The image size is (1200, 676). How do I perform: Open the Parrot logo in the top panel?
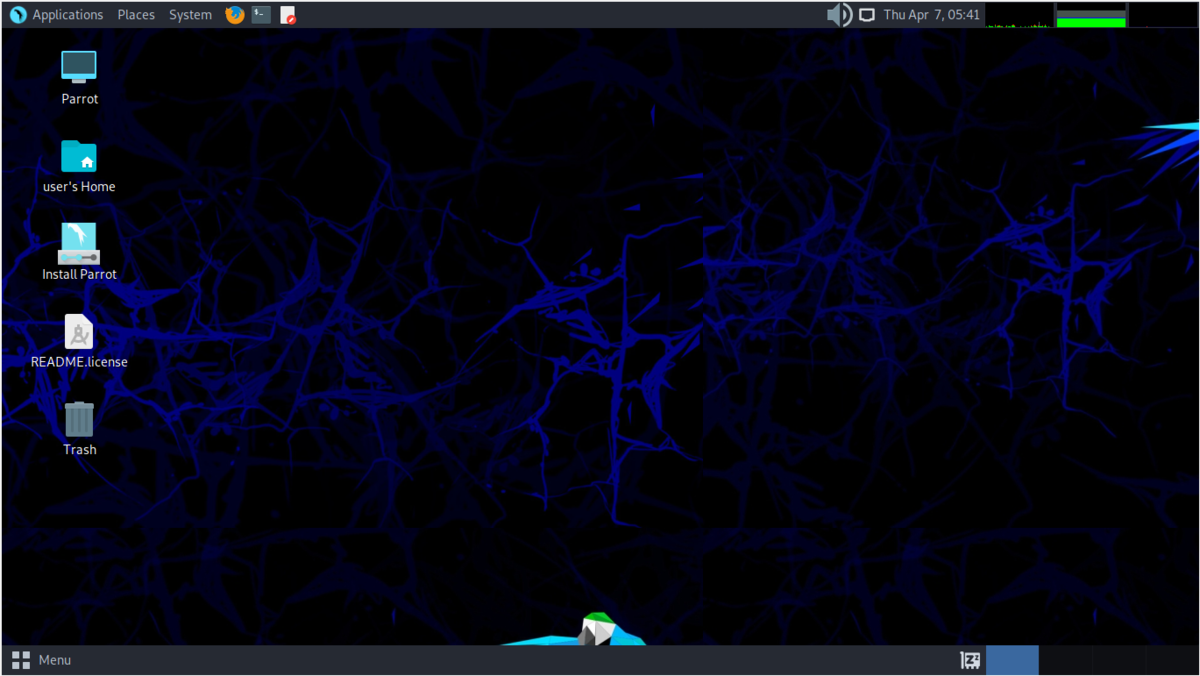17,15
